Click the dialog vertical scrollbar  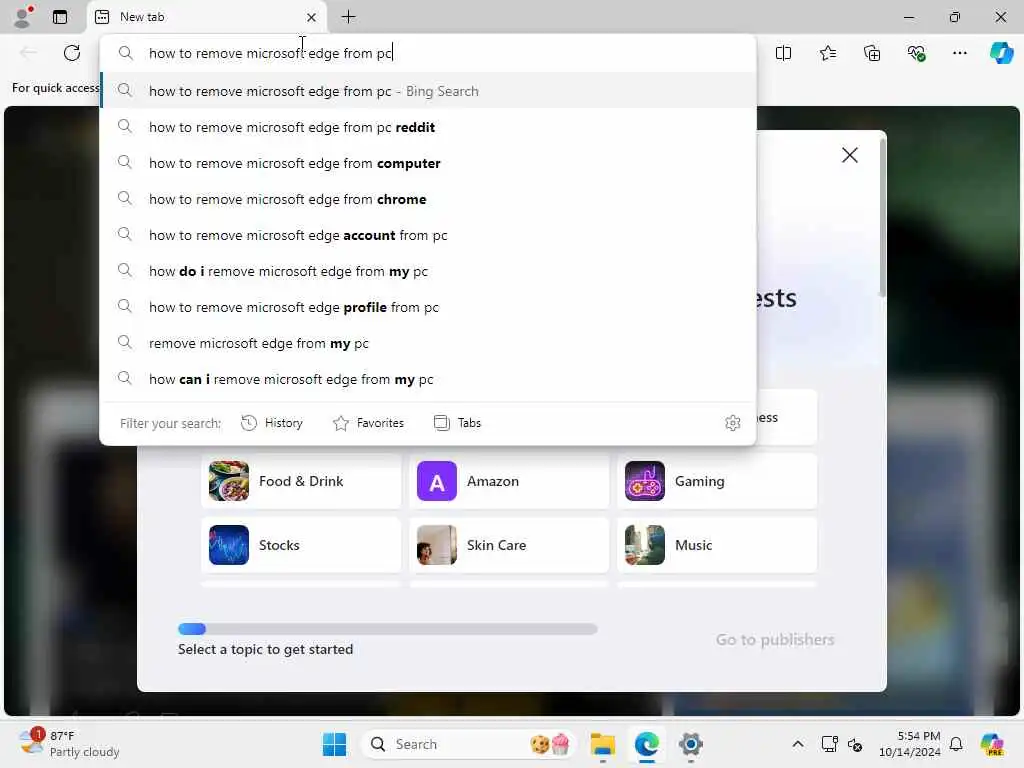tap(882, 219)
